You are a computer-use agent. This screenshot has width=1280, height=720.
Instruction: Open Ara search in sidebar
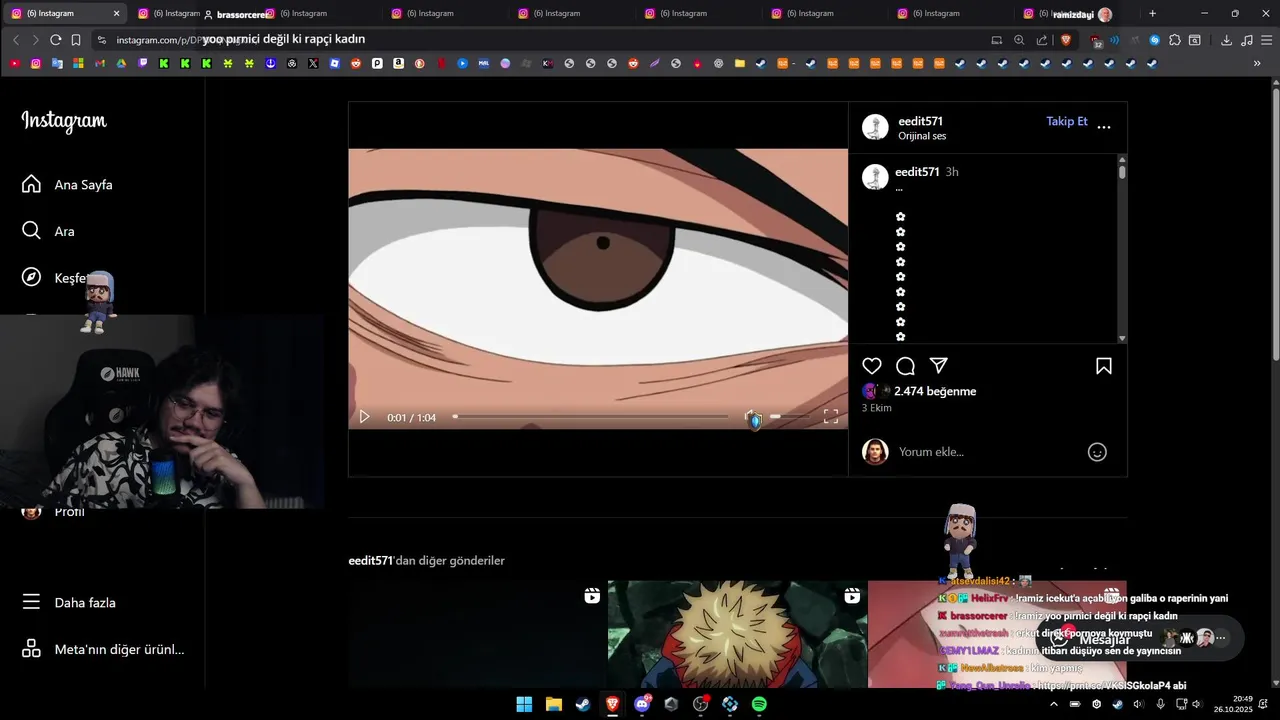point(48,231)
